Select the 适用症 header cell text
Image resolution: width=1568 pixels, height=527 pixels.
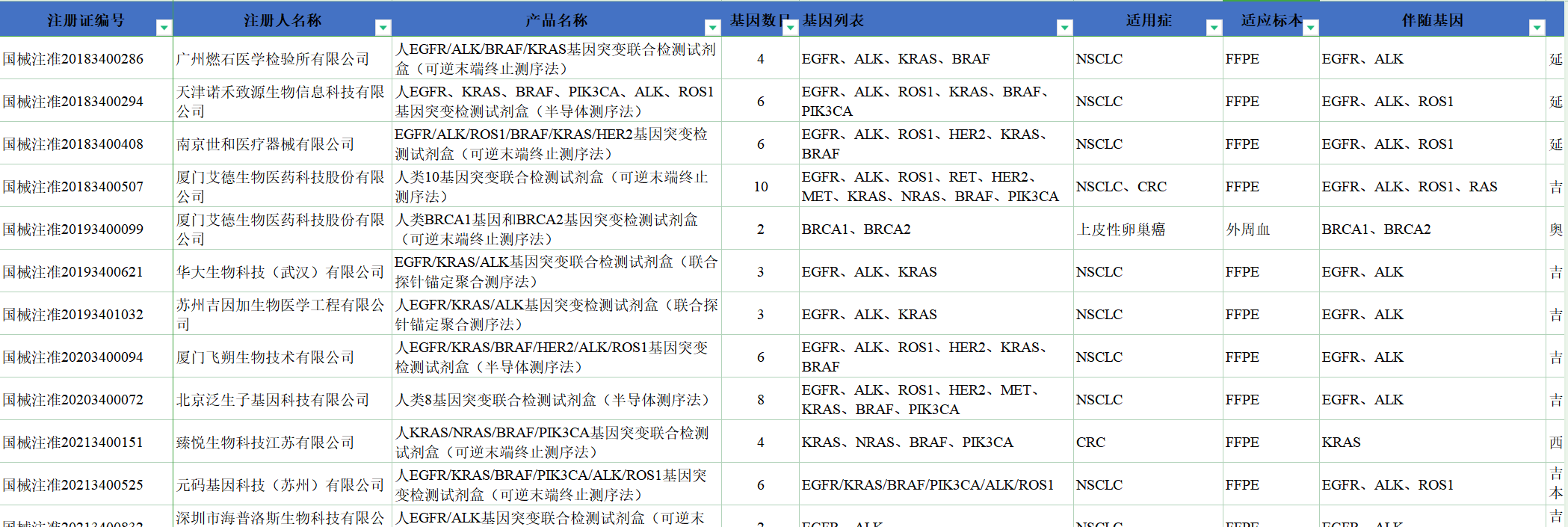coord(1149,20)
